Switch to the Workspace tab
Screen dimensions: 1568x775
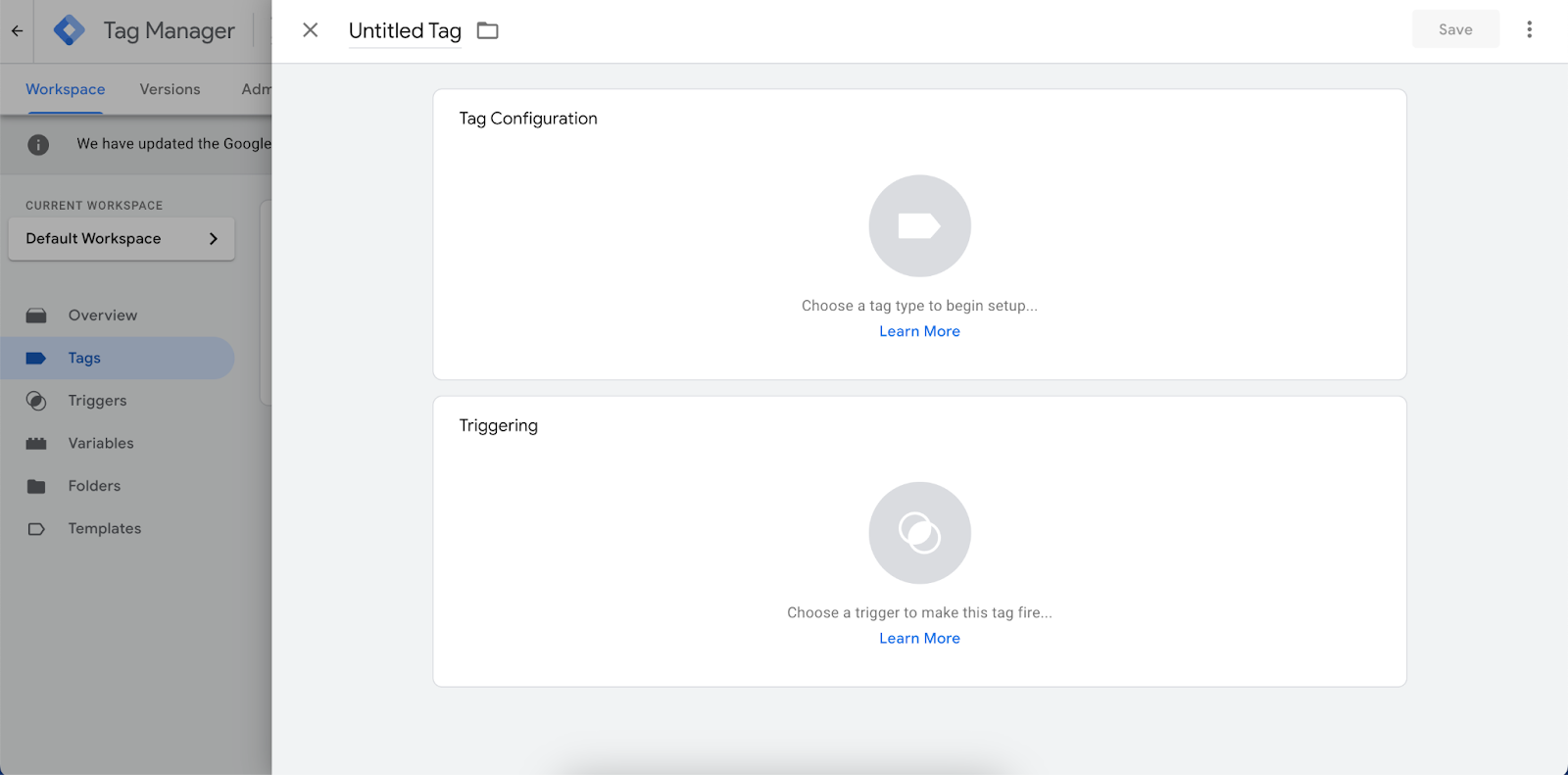click(x=66, y=89)
